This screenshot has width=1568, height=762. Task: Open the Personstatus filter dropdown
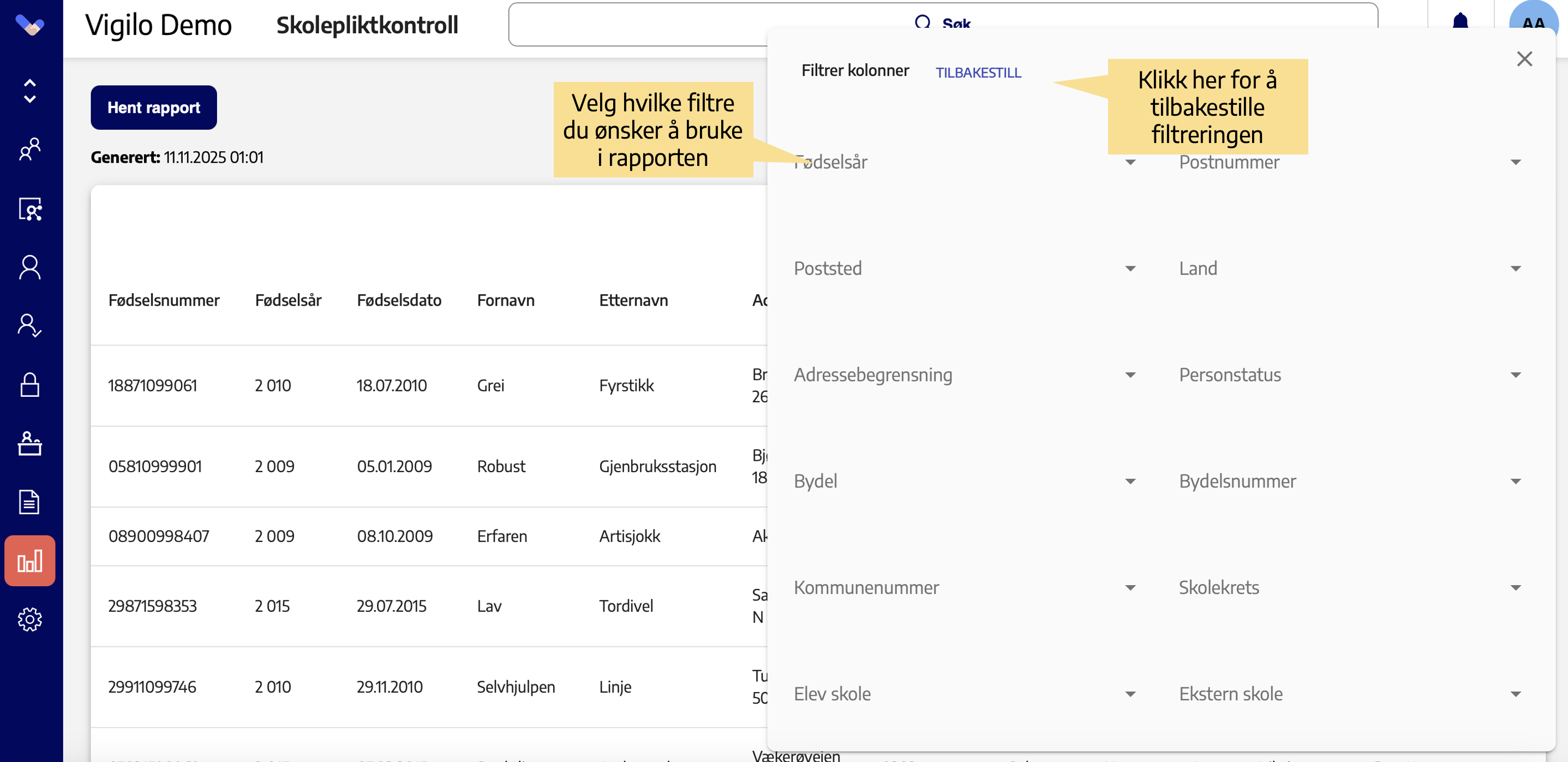[1350, 374]
